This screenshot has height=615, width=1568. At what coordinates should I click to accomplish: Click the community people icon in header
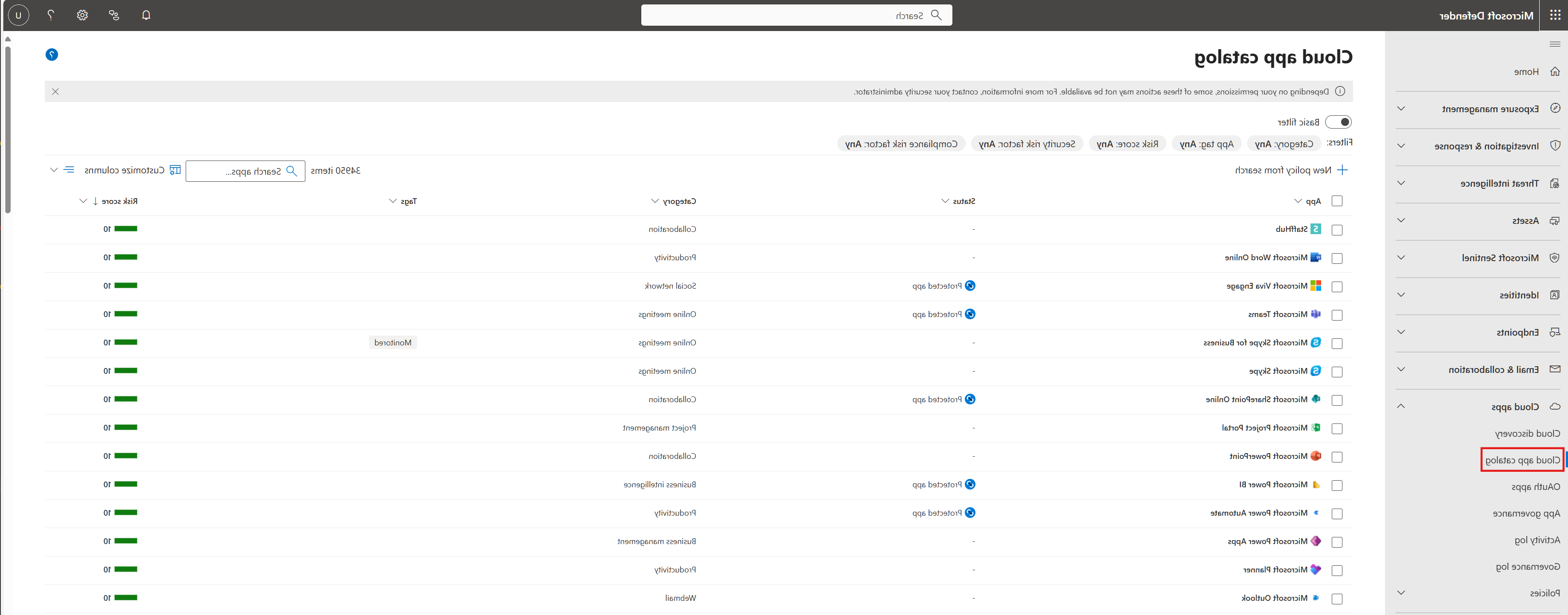tap(114, 15)
